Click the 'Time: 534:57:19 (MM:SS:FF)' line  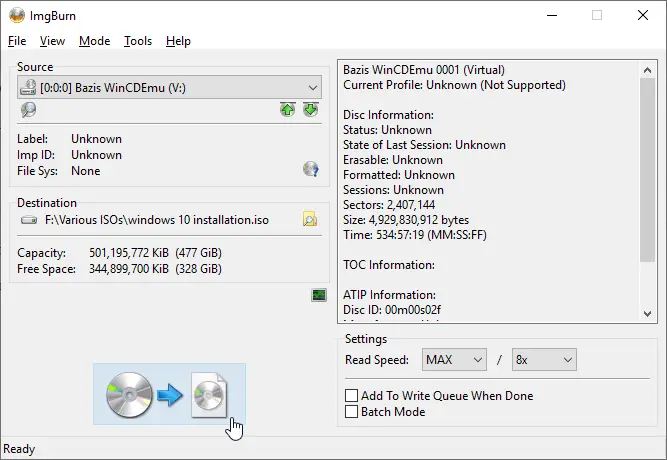(x=415, y=235)
